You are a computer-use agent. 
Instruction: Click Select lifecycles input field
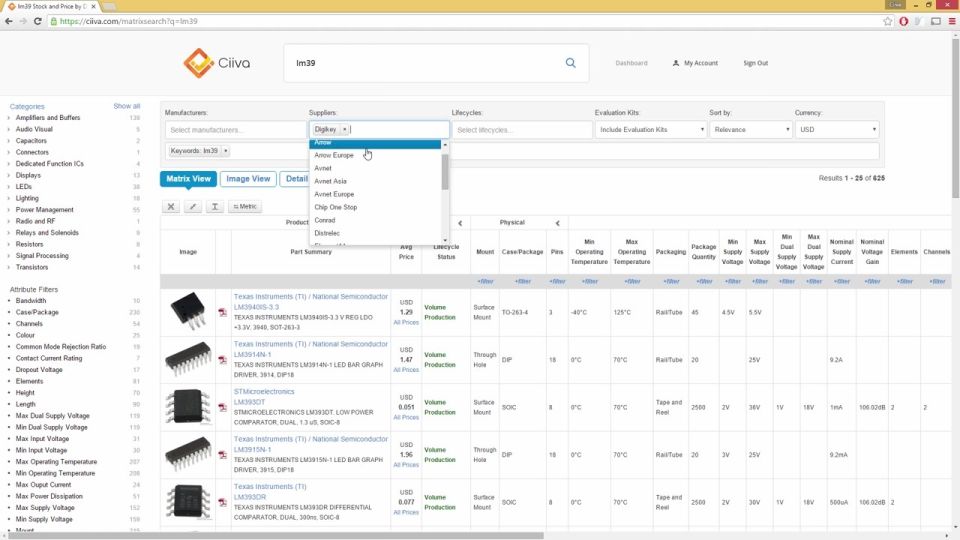coord(522,130)
